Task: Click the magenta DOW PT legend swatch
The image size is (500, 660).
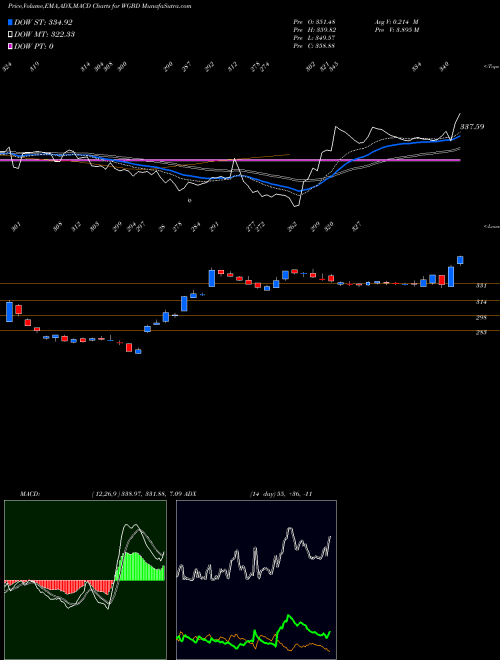Action: [x=10, y=46]
